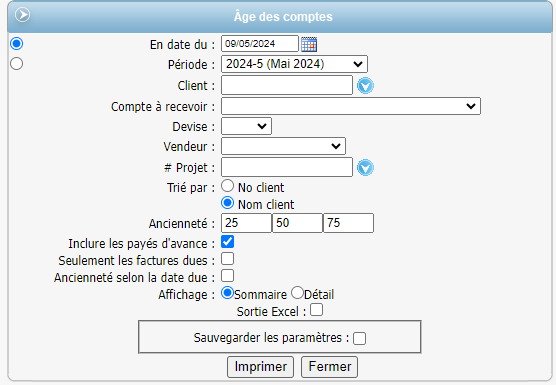This screenshot has width=556, height=385.
Task: Check 'Sauvegarder les paramètres'
Action: point(359,338)
